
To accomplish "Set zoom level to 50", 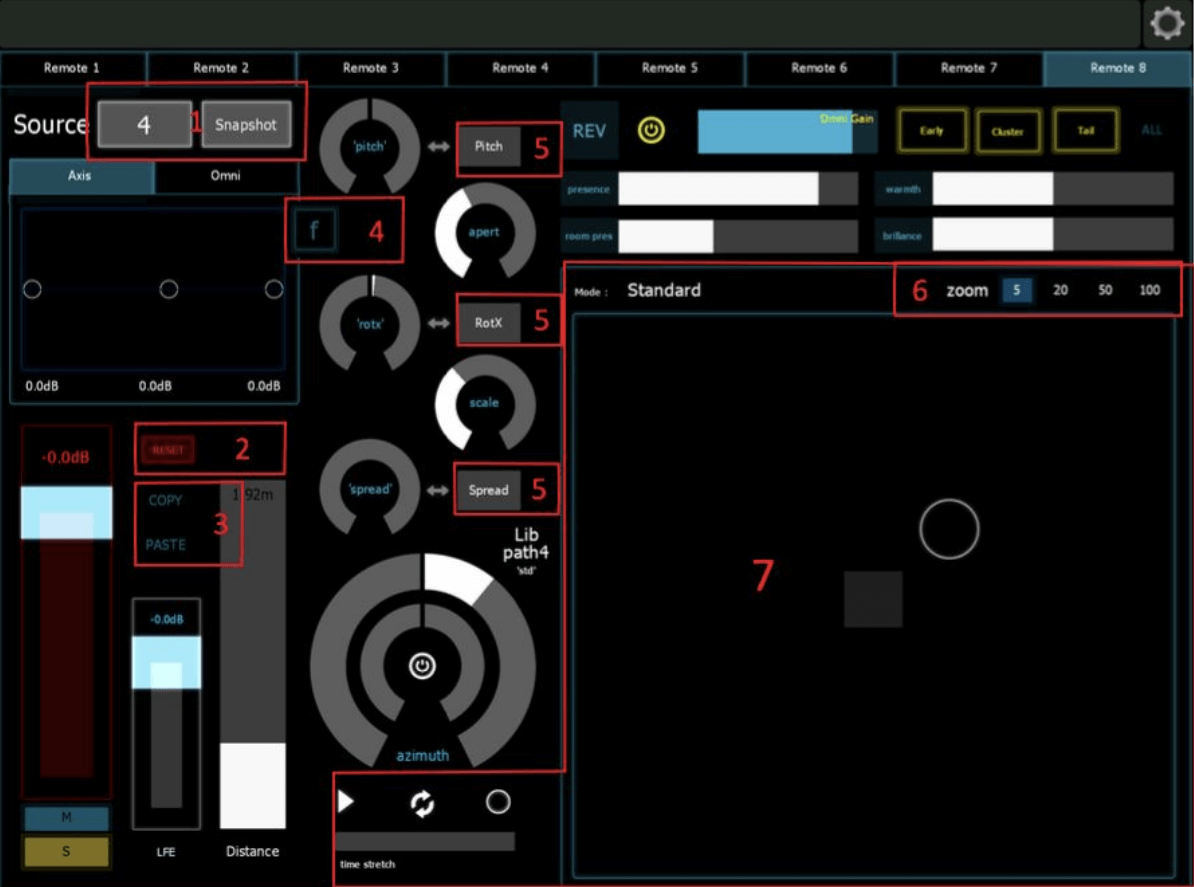I will tap(1105, 291).
